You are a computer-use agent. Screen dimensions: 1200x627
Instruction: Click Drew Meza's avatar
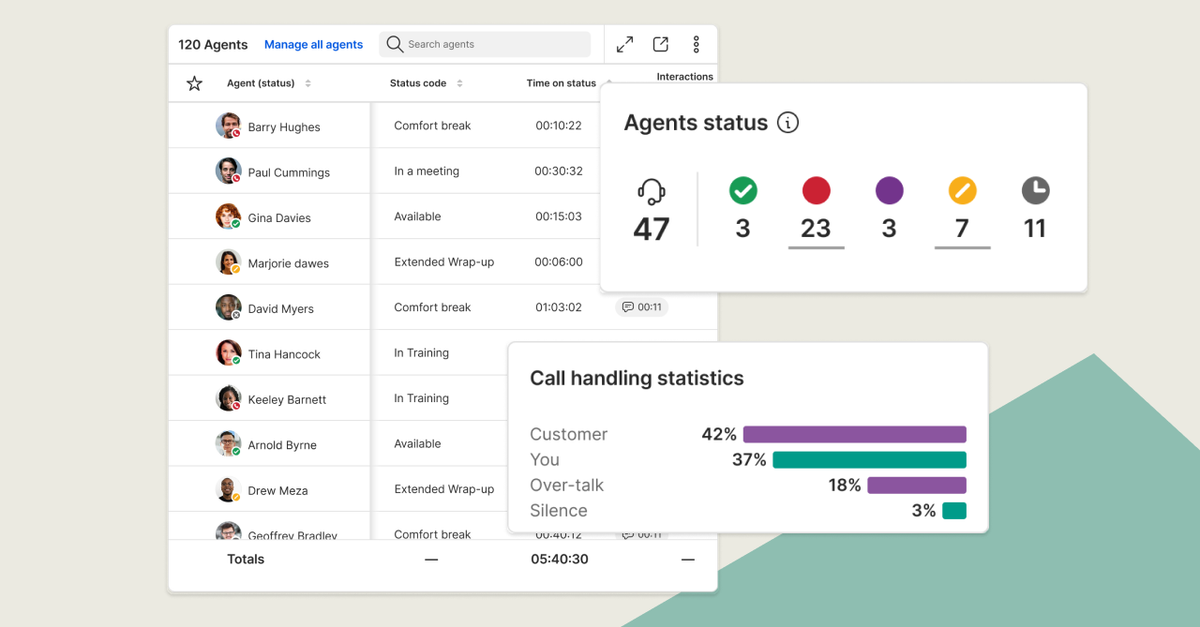(x=228, y=489)
